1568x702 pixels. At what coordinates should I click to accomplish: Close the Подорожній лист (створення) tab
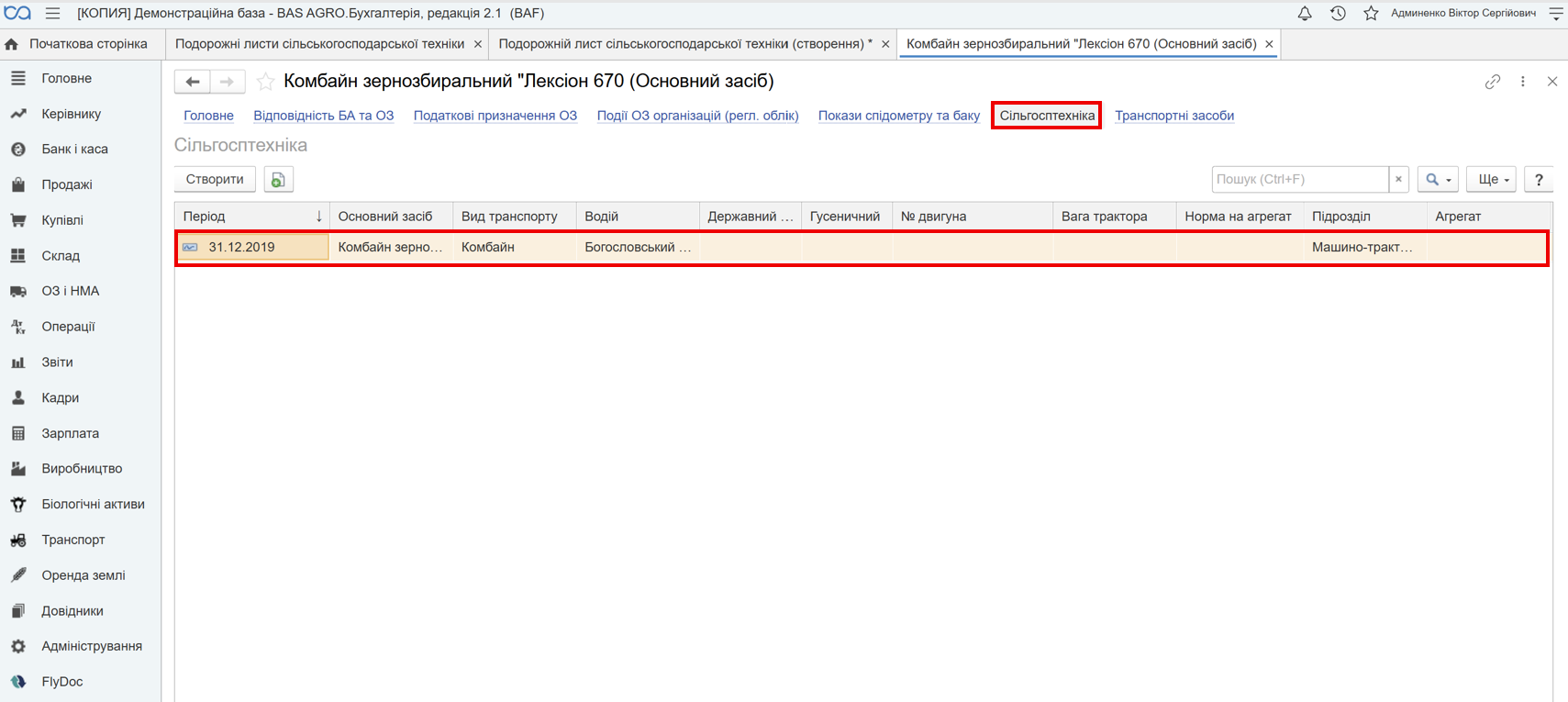885,44
